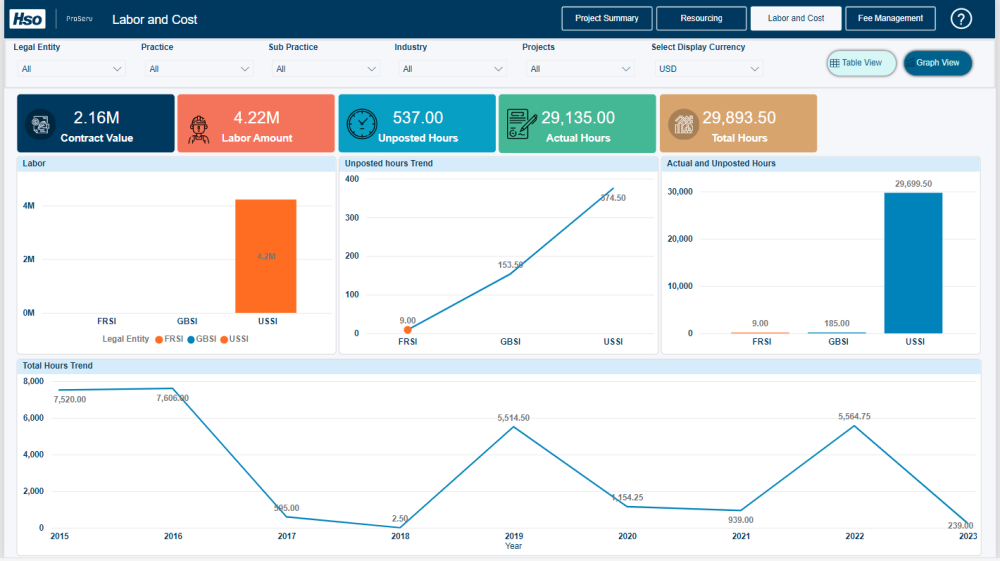Toggle FRSI in the Labor chart legend
This screenshot has height=561, width=1000.
click(x=169, y=339)
